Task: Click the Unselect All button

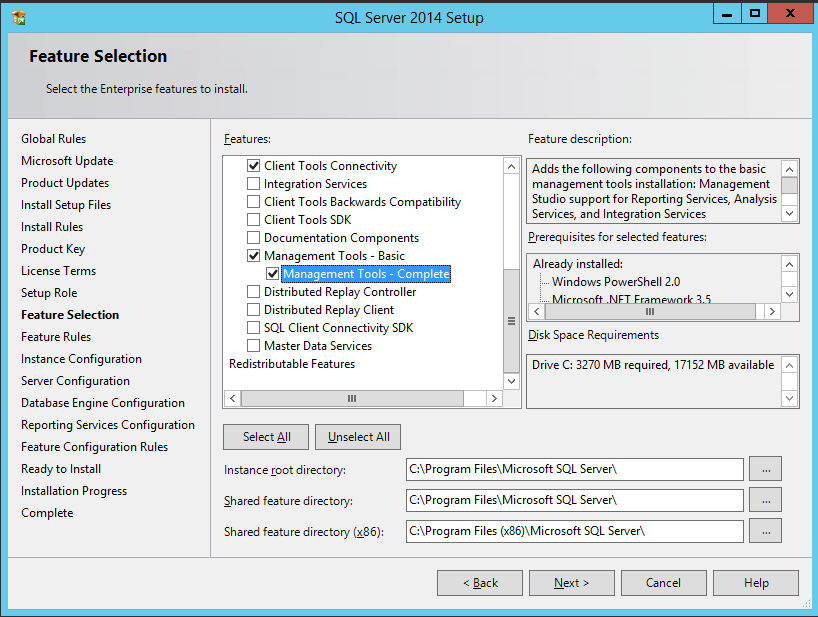Action: [x=359, y=437]
